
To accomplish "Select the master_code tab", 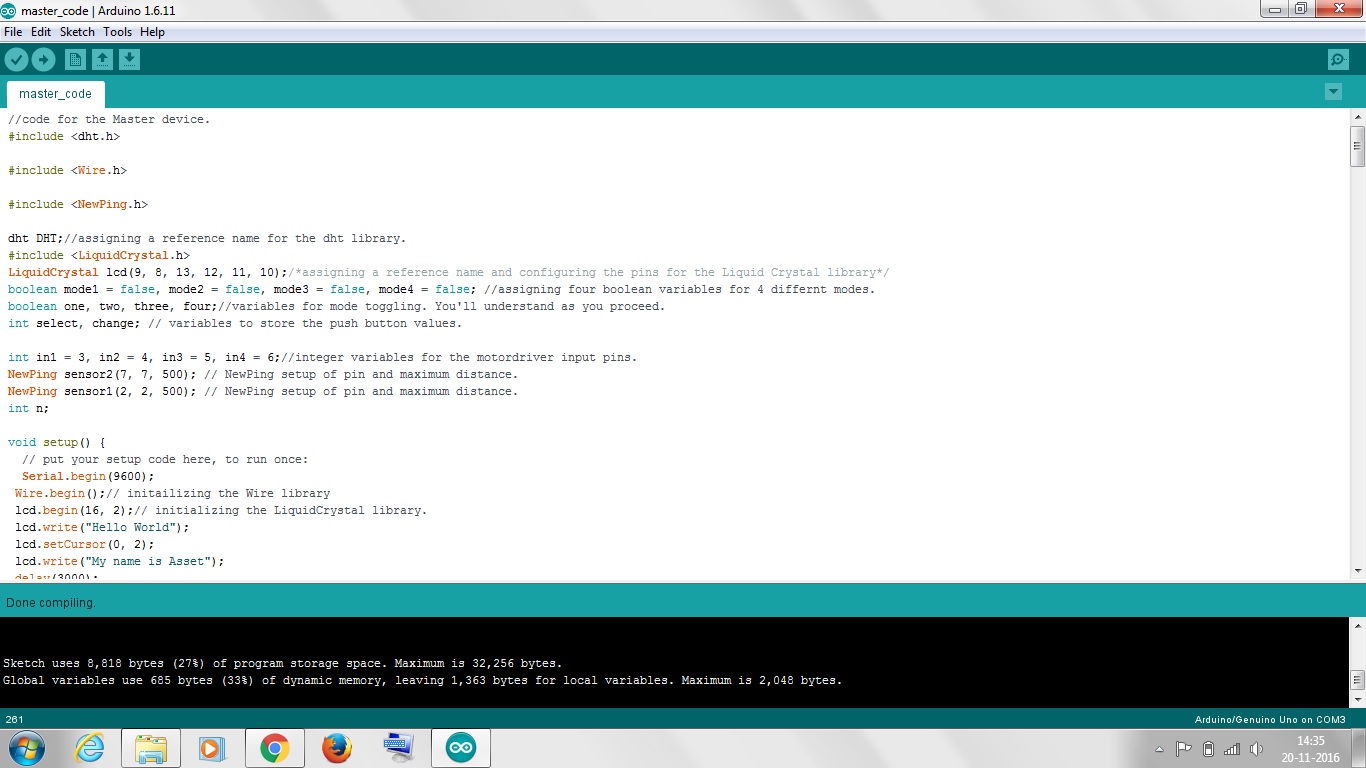I will [55, 94].
